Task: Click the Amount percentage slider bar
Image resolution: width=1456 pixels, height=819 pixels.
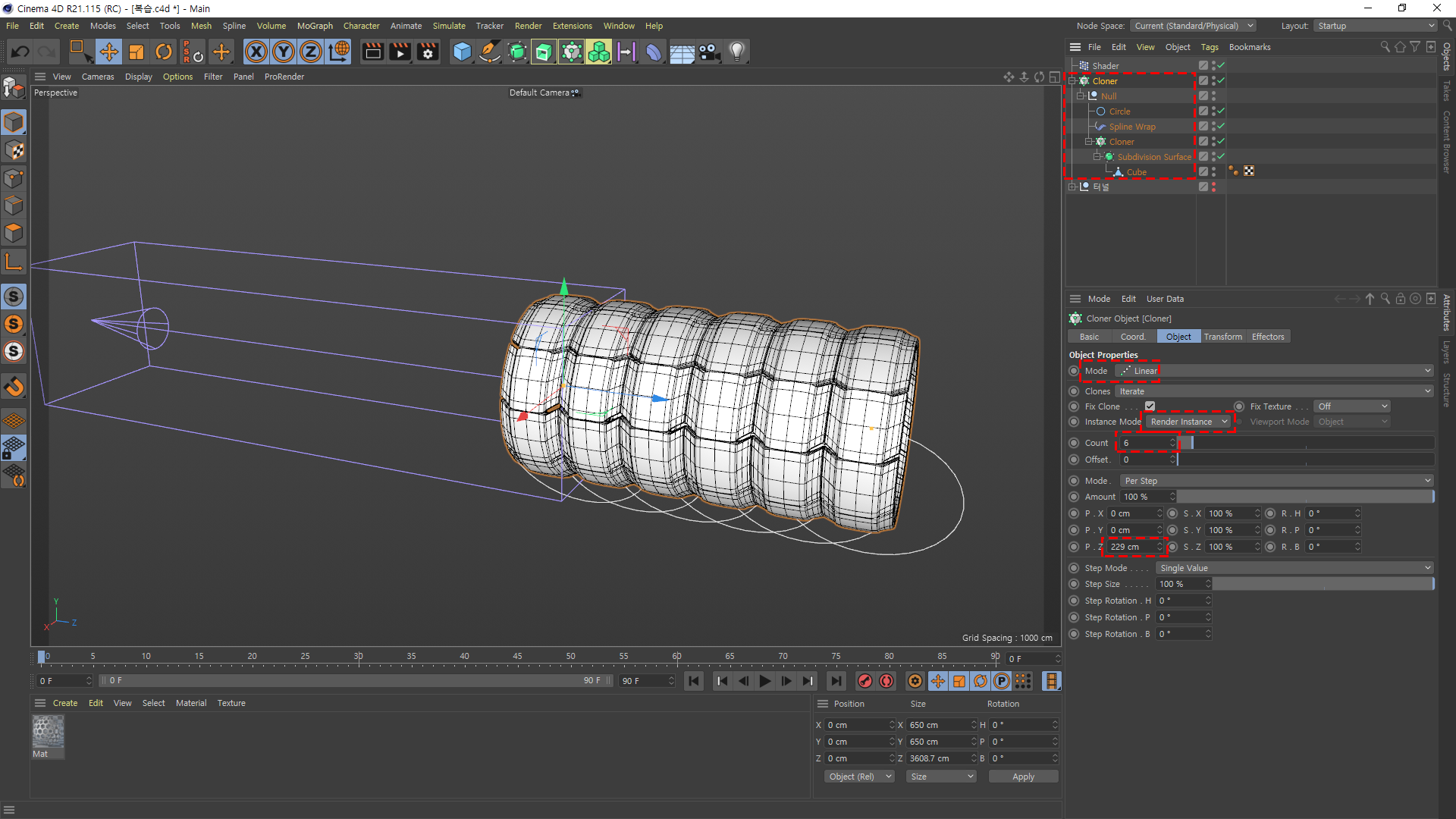Action: pyautogui.click(x=1304, y=497)
